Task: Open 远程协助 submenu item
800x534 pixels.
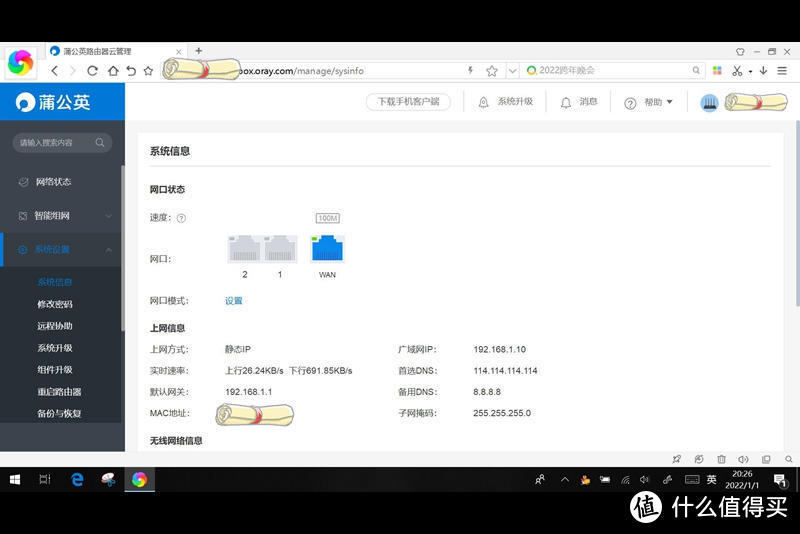Action: tap(55, 326)
